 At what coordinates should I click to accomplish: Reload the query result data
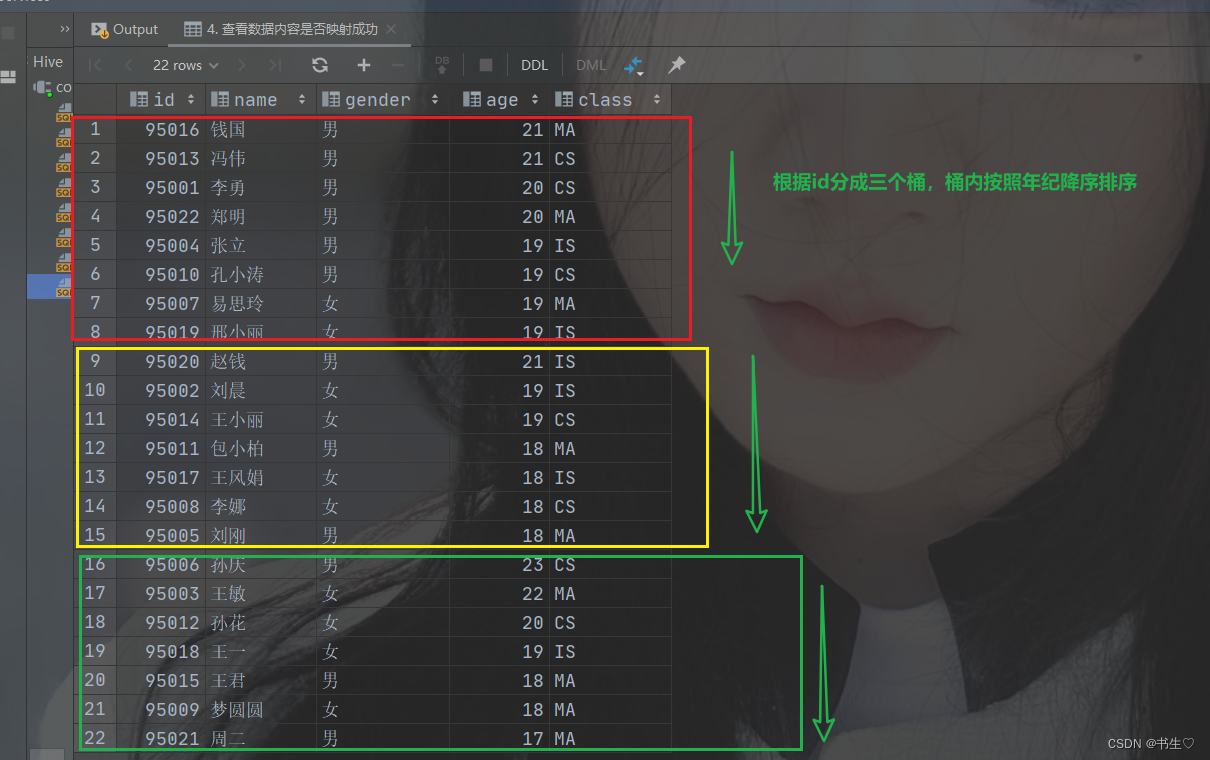coord(320,65)
